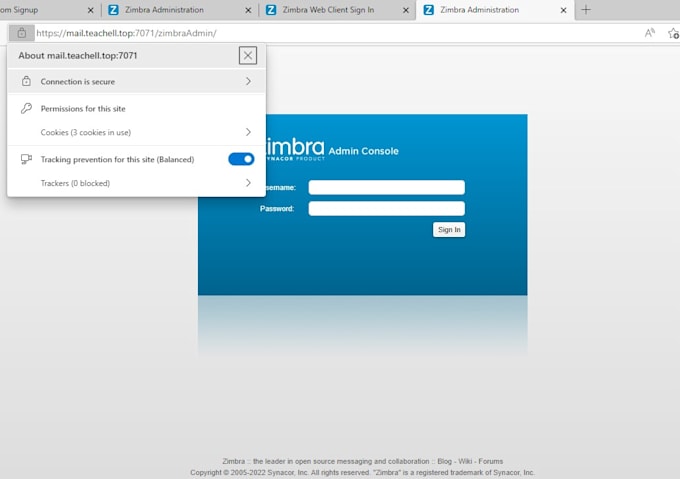Open the Wiki link in the footer
Screen dimensions: 680x479
[x=465, y=461]
